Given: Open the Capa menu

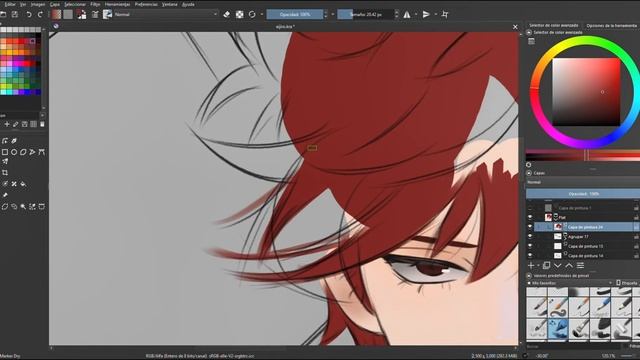Looking at the screenshot, I should click(x=55, y=4).
